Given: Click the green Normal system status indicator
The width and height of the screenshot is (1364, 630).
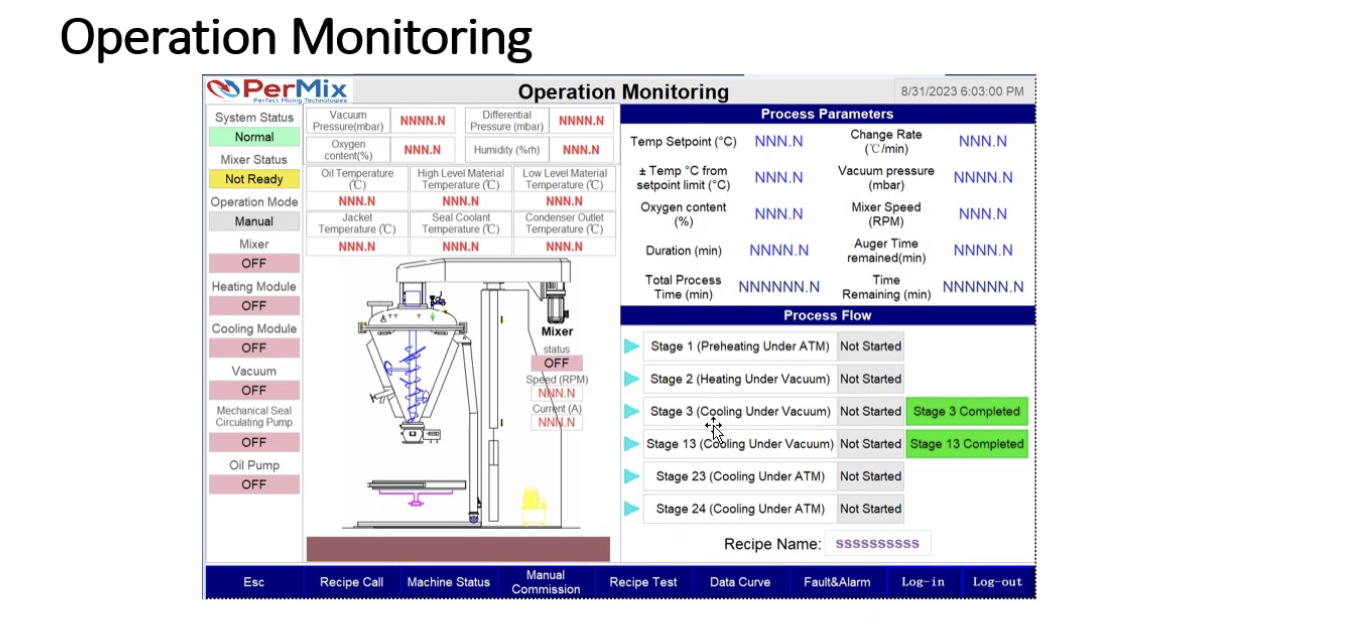Looking at the screenshot, I should point(253,138).
